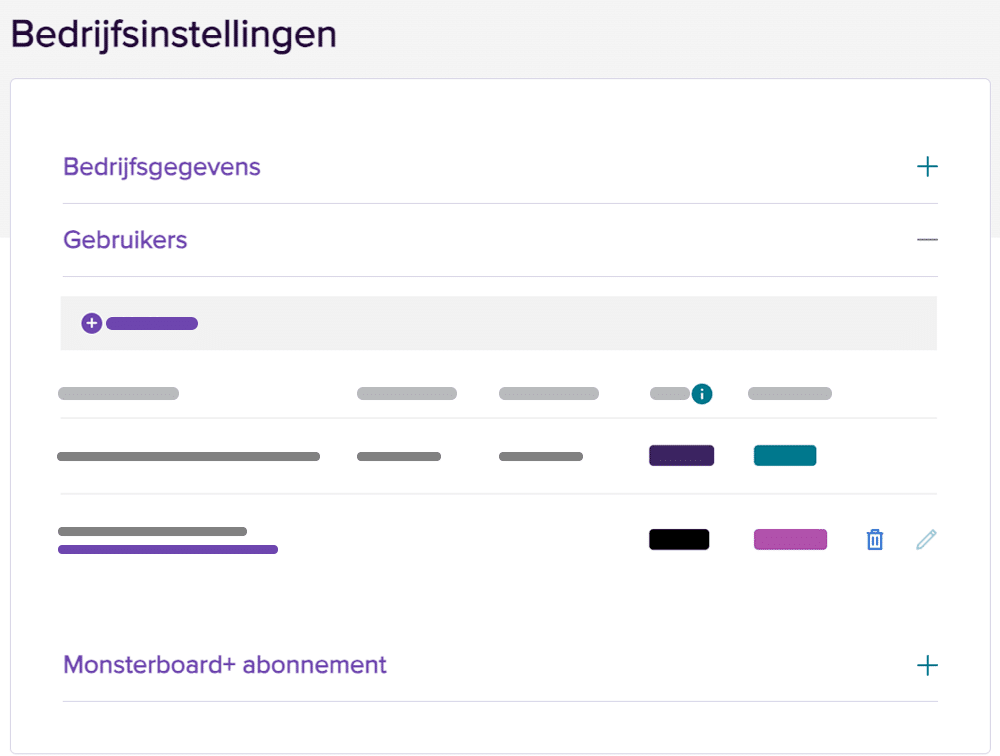Open the Bedrijfsgegevens section title
This screenshot has width=1000, height=756.
tap(162, 167)
